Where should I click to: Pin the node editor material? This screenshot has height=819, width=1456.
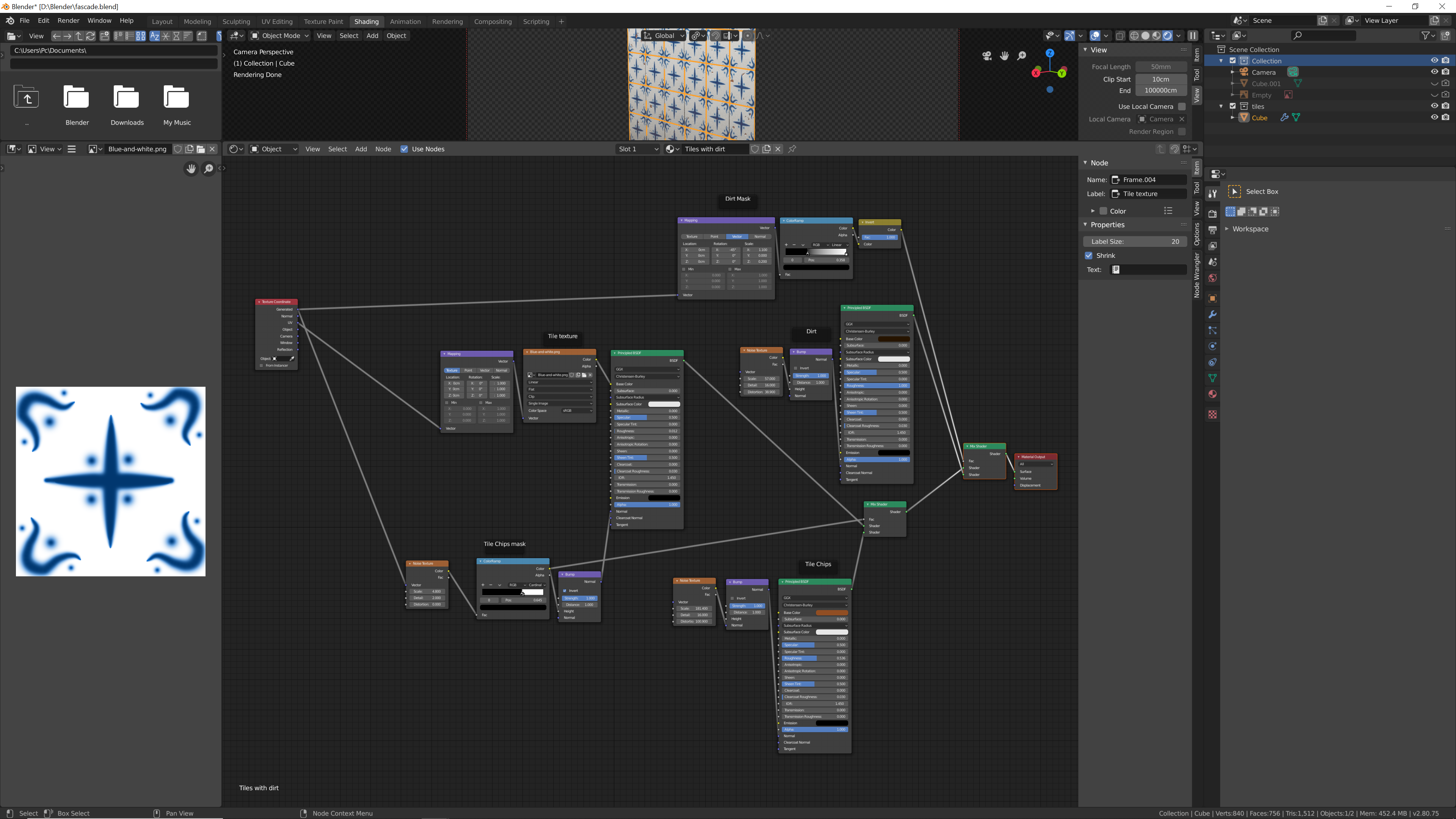click(x=792, y=149)
